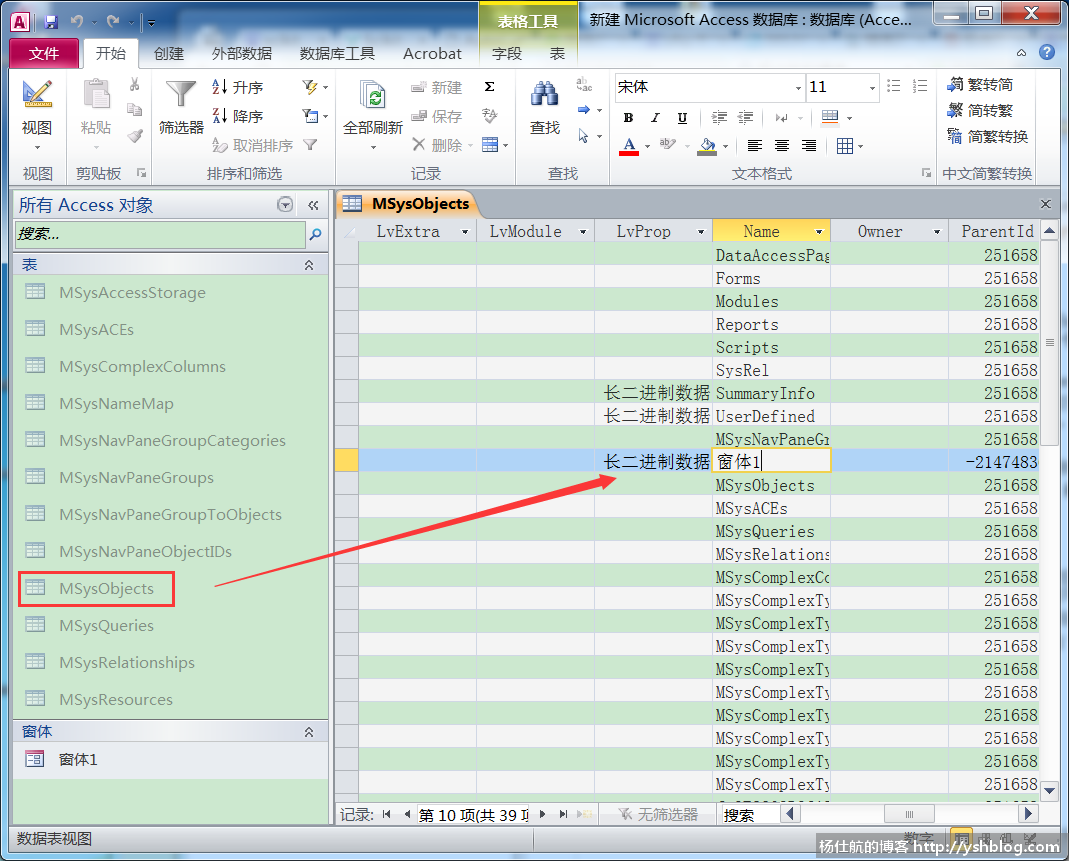This screenshot has height=861, width=1069.
Task: Select MSysObjects table in navigation pane
Action: 106,588
